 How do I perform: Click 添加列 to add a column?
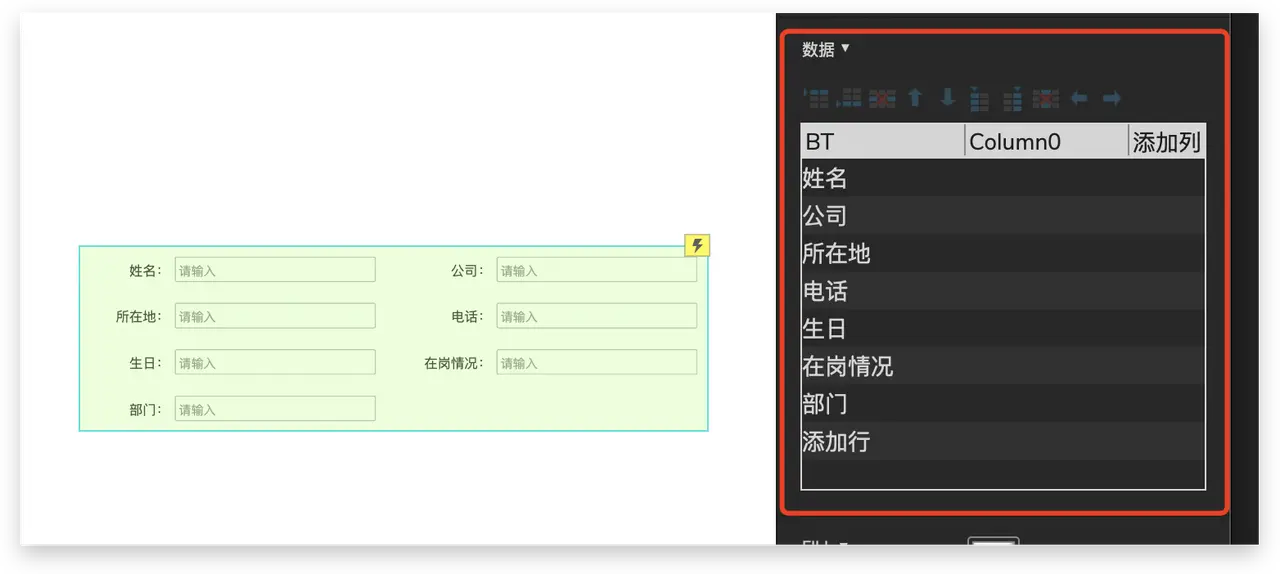pyautogui.click(x=1166, y=142)
